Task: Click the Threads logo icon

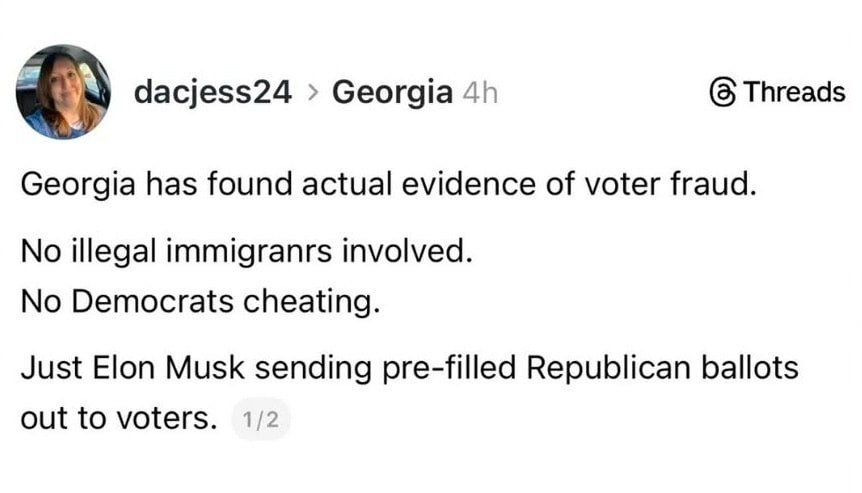Action: point(721,93)
